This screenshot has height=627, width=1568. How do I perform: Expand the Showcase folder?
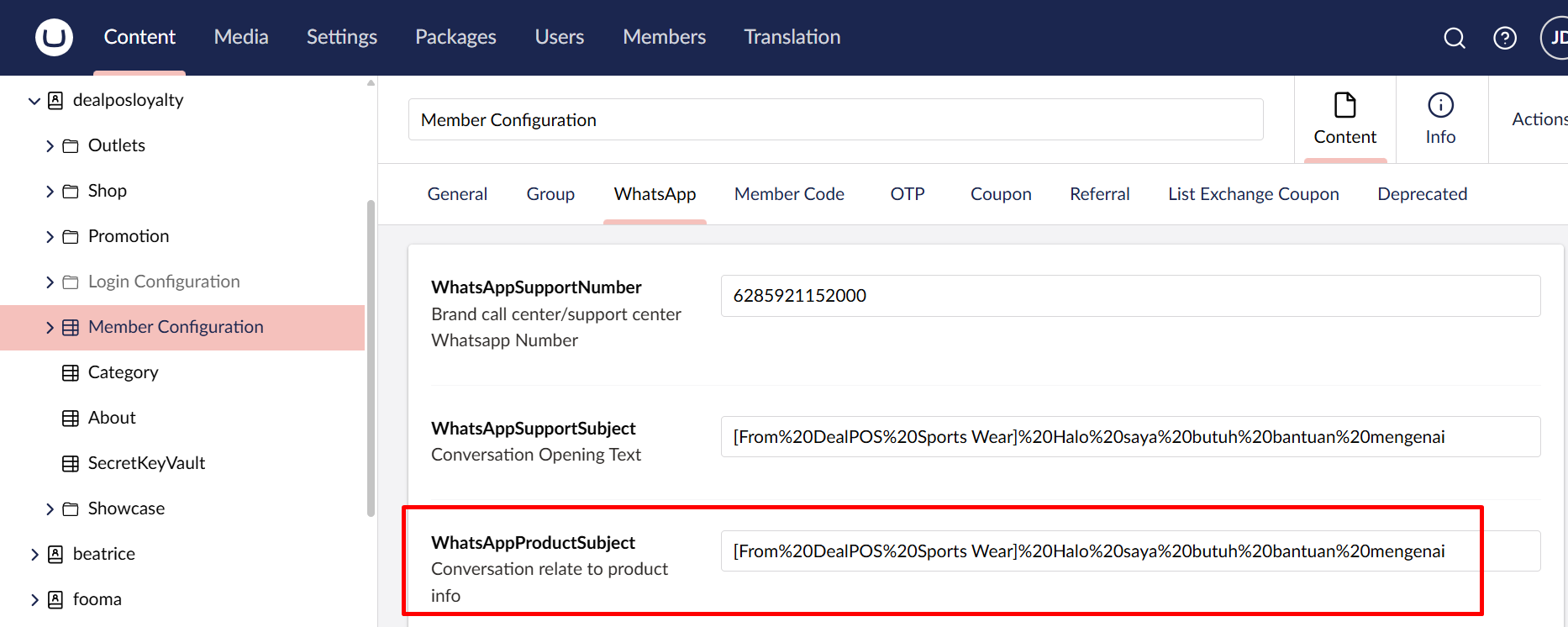(50, 509)
